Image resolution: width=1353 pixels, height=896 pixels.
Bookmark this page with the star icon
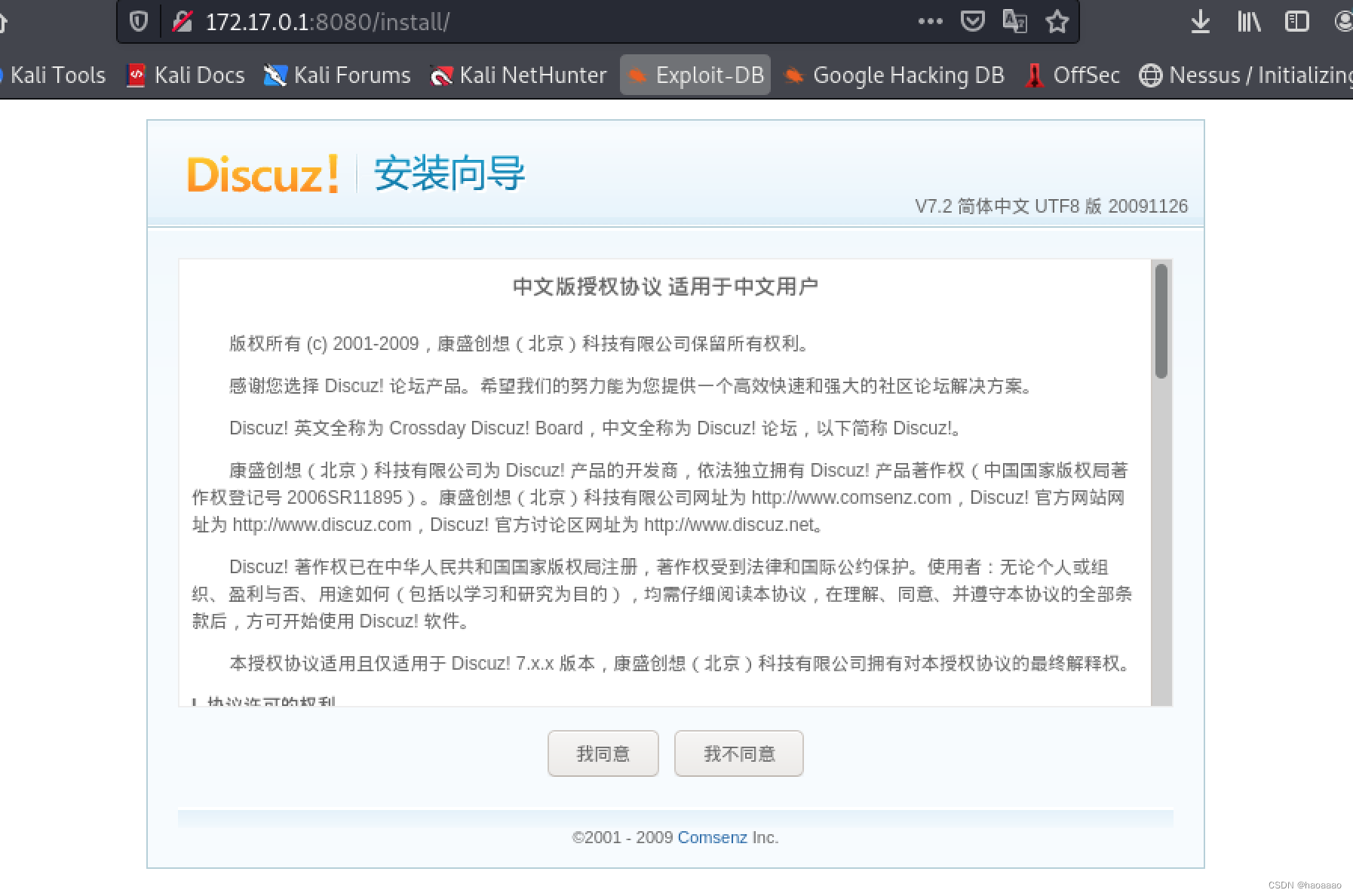(1057, 21)
